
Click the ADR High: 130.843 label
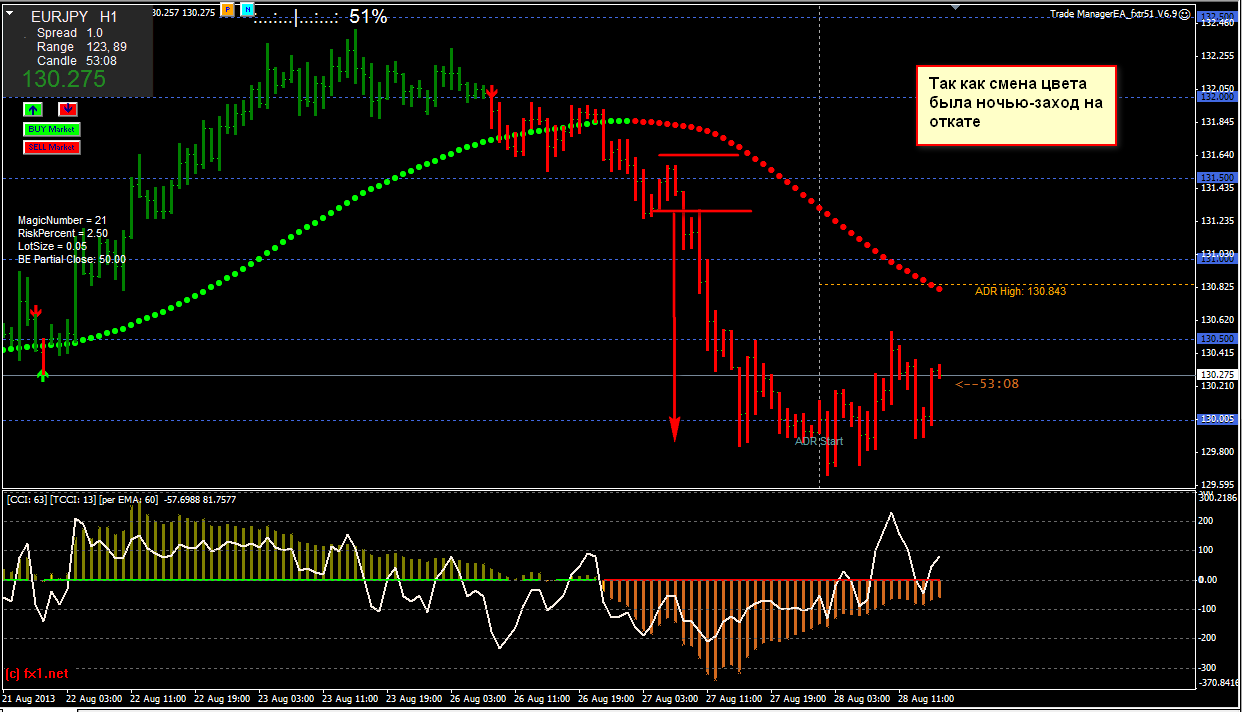(1021, 292)
